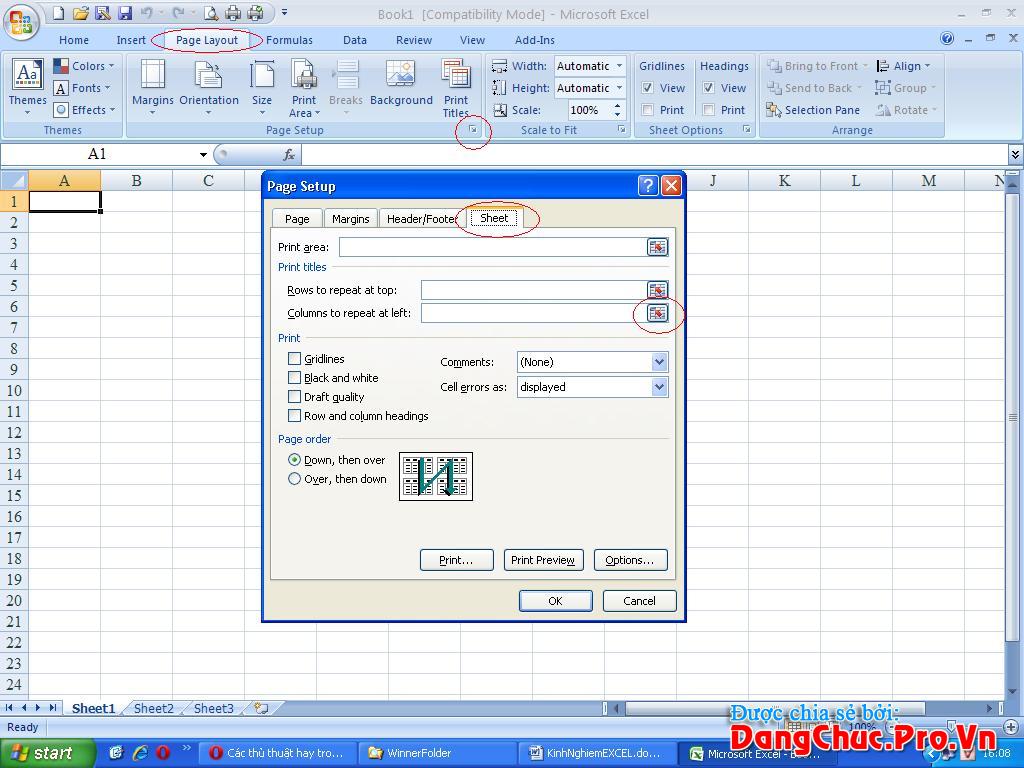1024x768 pixels.
Task: Click the collapse dialog icon for Print area
Action: tap(657, 247)
